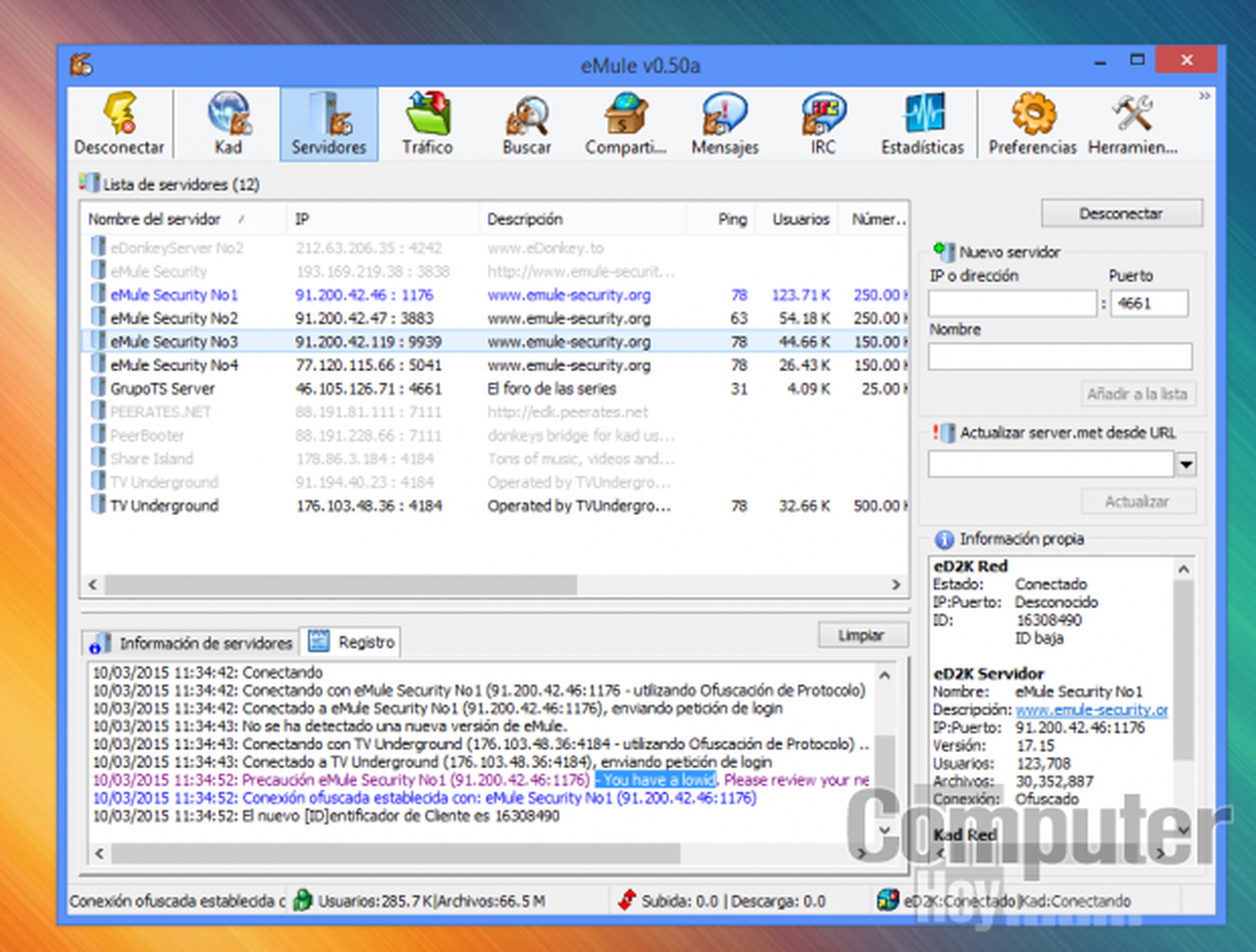The width and height of the screenshot is (1256, 952).
Task: Select the GrupoTS Server row
Action: (162, 389)
